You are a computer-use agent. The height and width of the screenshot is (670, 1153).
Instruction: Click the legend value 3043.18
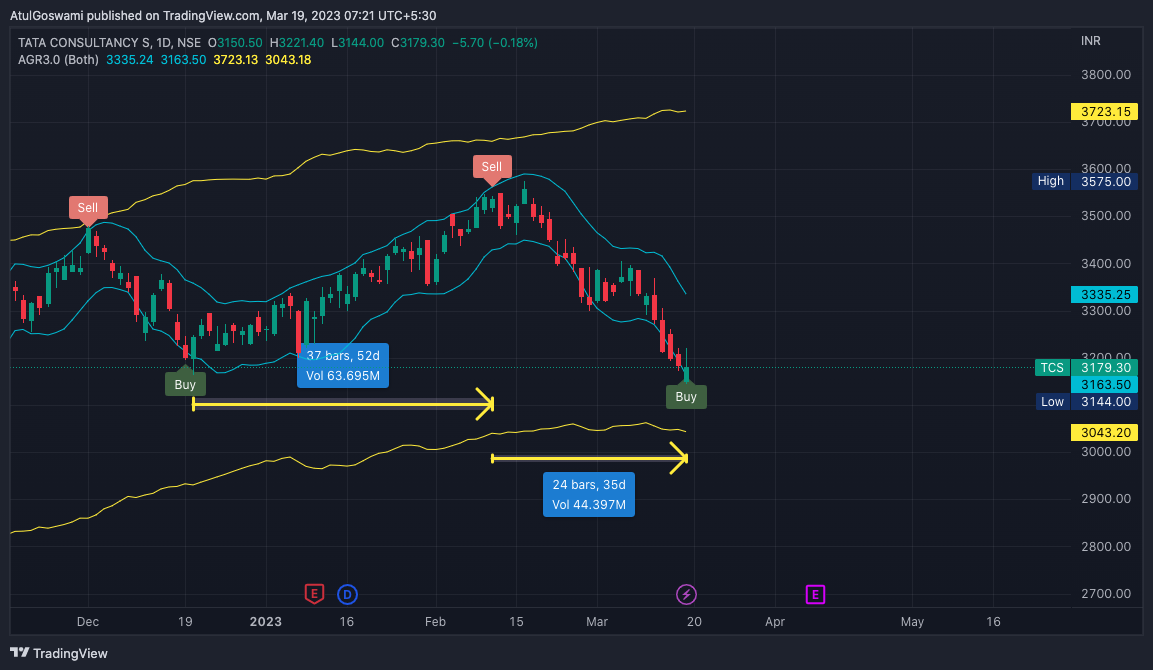pos(288,60)
